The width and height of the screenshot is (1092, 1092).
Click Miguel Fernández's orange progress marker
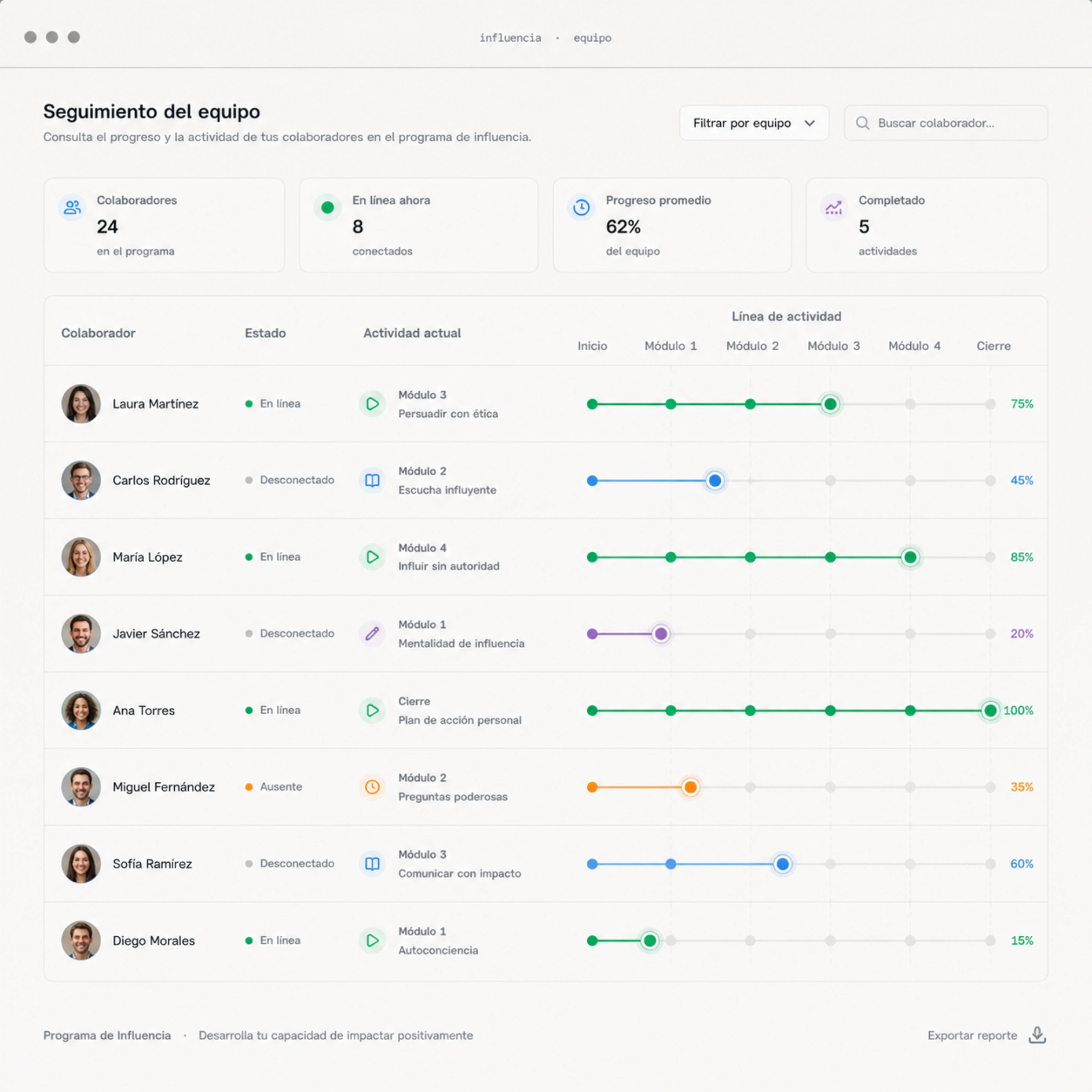point(690,787)
